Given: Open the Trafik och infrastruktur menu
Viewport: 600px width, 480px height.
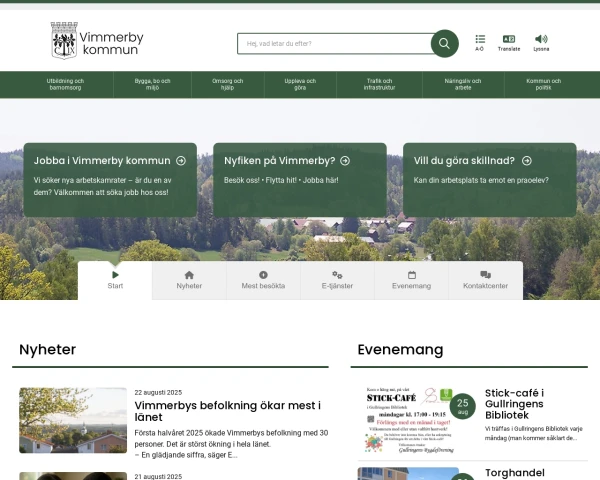Looking at the screenshot, I should [x=379, y=84].
